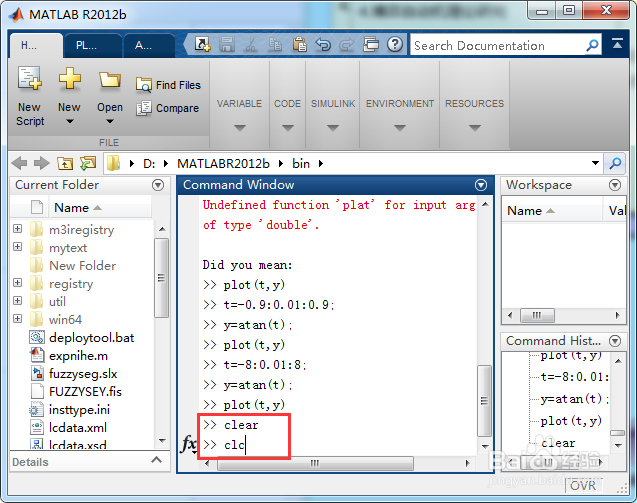Click Find Files in the toolstrip

169,85
